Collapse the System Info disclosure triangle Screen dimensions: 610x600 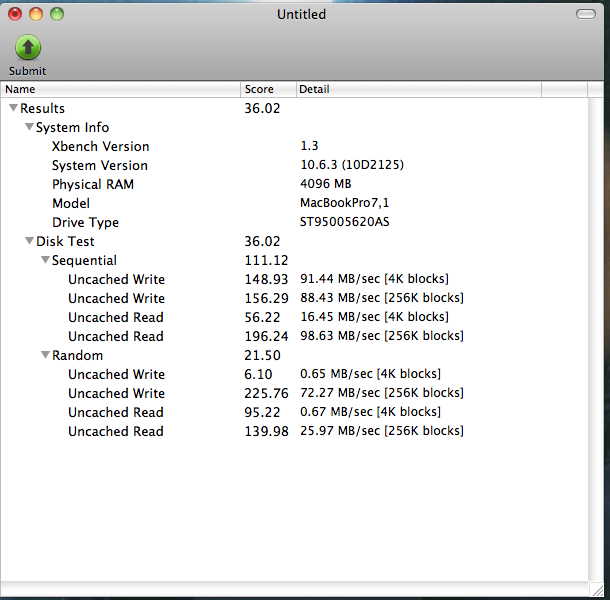click(x=29, y=127)
